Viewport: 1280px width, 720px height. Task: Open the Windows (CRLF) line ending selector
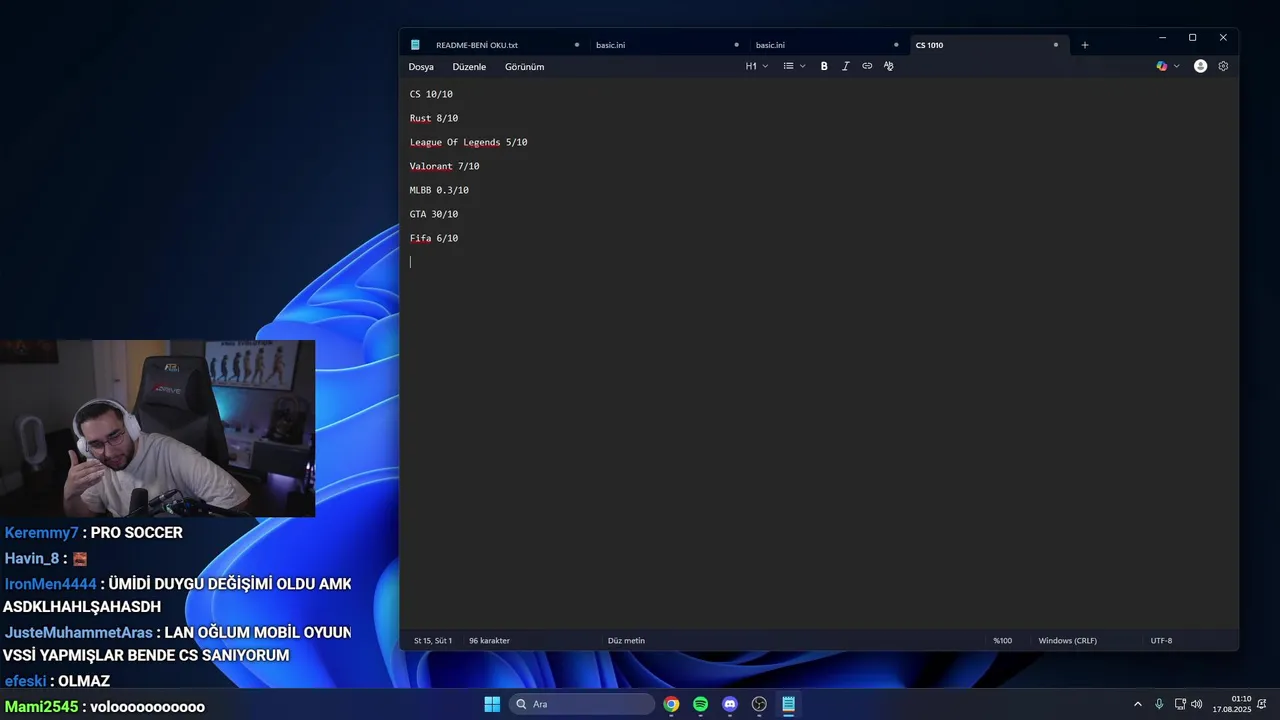pyautogui.click(x=1068, y=641)
